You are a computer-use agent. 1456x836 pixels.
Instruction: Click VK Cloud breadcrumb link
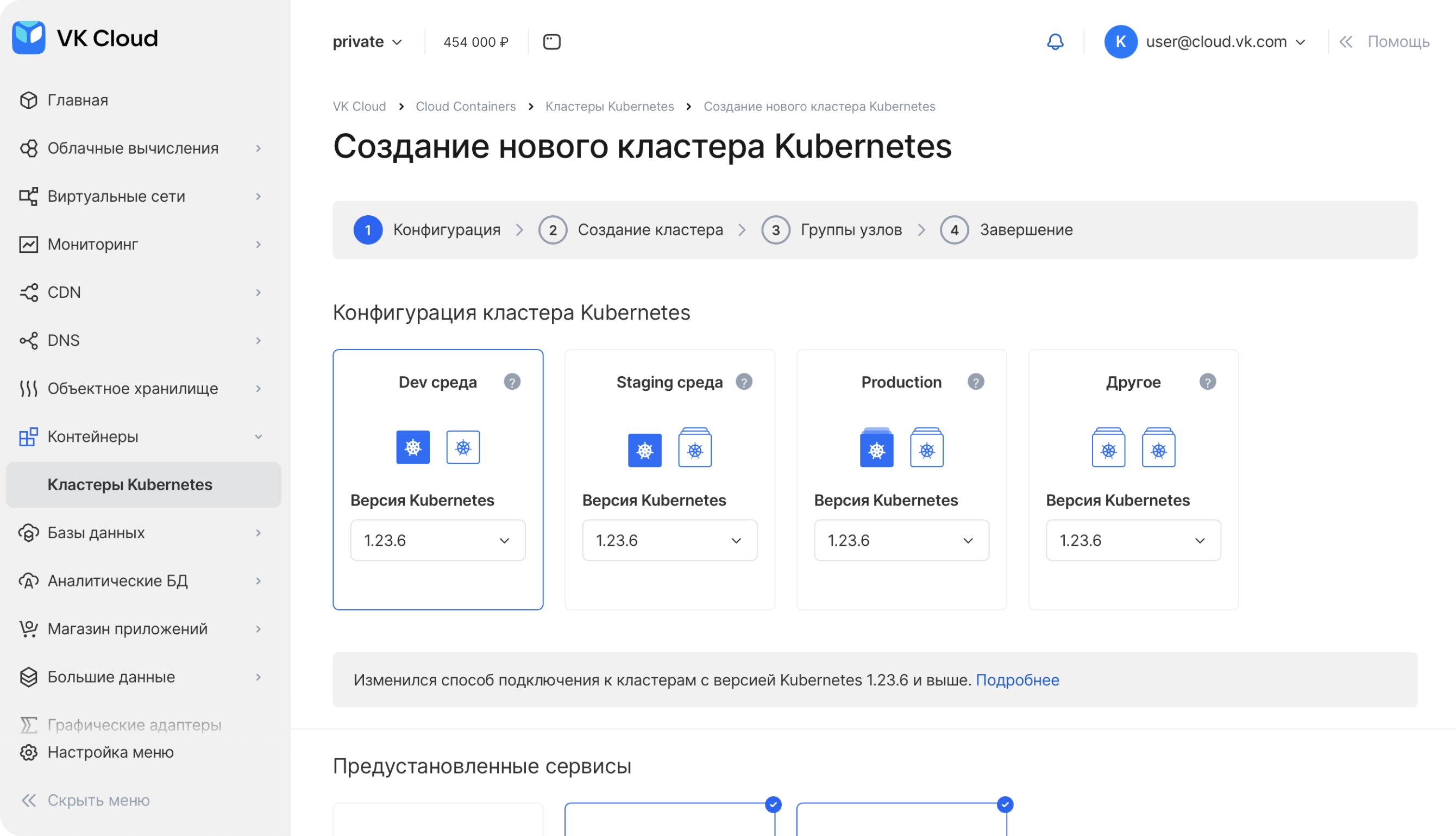click(x=359, y=106)
